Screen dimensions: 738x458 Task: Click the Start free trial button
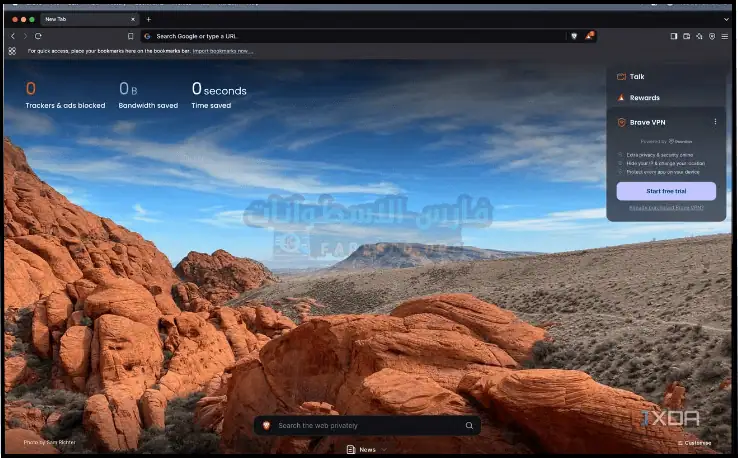tap(665, 191)
